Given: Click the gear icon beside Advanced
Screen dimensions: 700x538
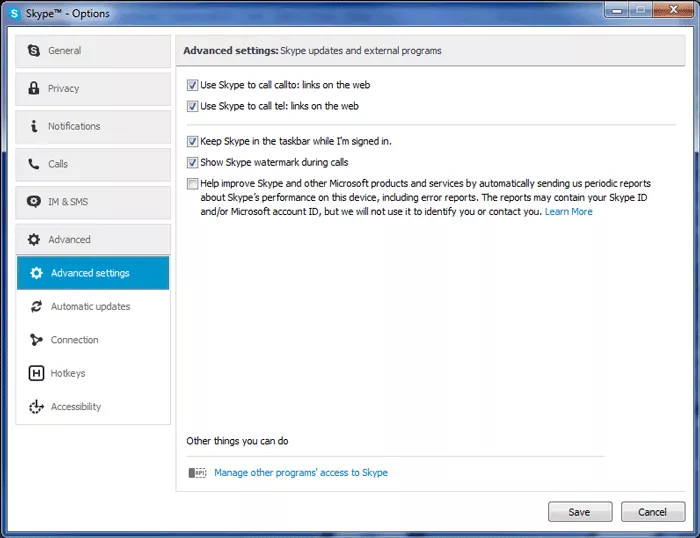Looking at the screenshot, I should coord(33,239).
